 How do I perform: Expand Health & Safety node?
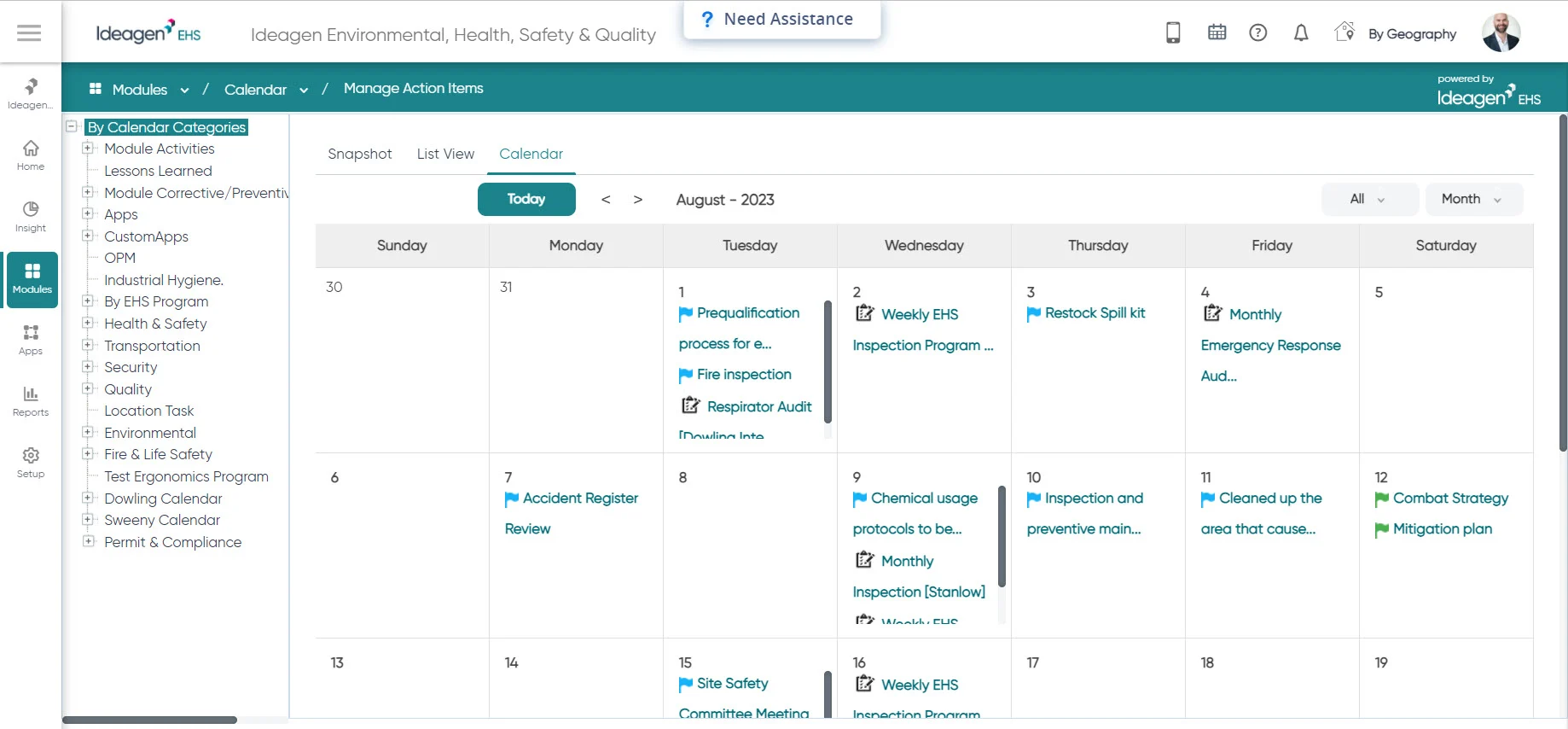pyautogui.click(x=88, y=323)
